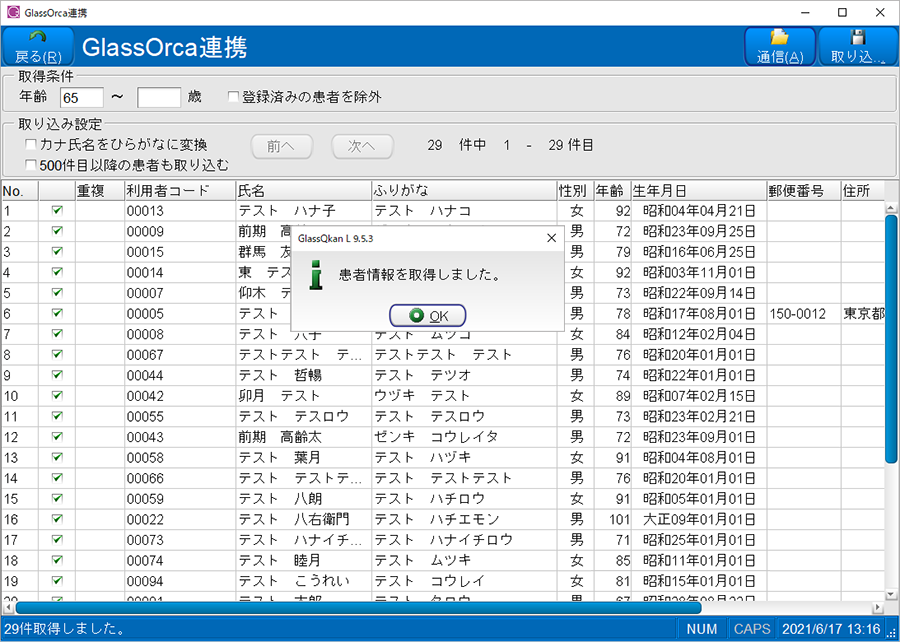Click the 前へ previous page button

coord(281,146)
